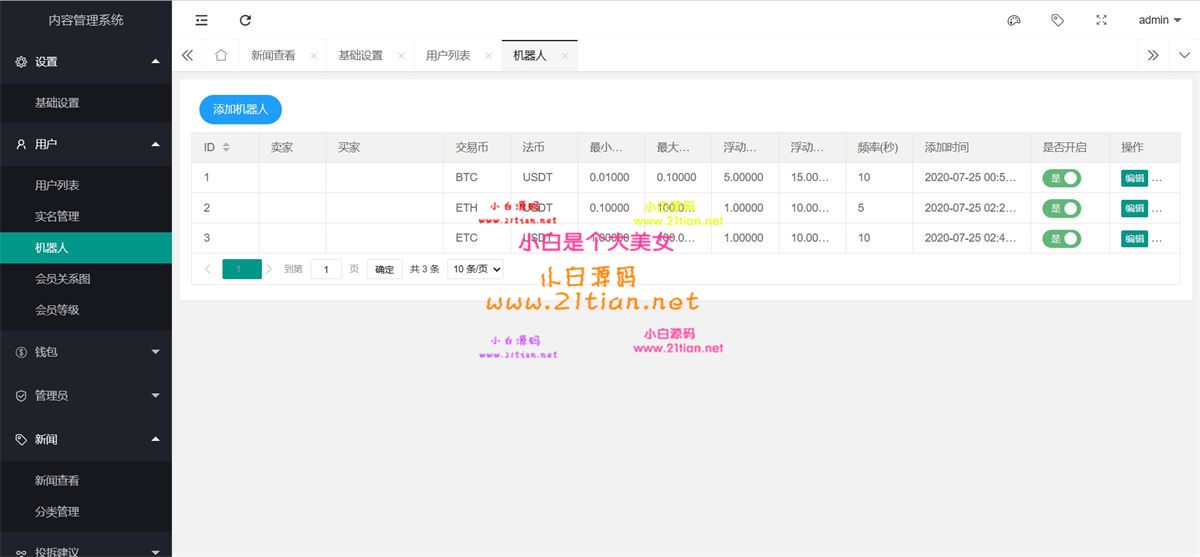Click the sidebar collapse menu icon
Screen dimensions: 1200x557
202,20
